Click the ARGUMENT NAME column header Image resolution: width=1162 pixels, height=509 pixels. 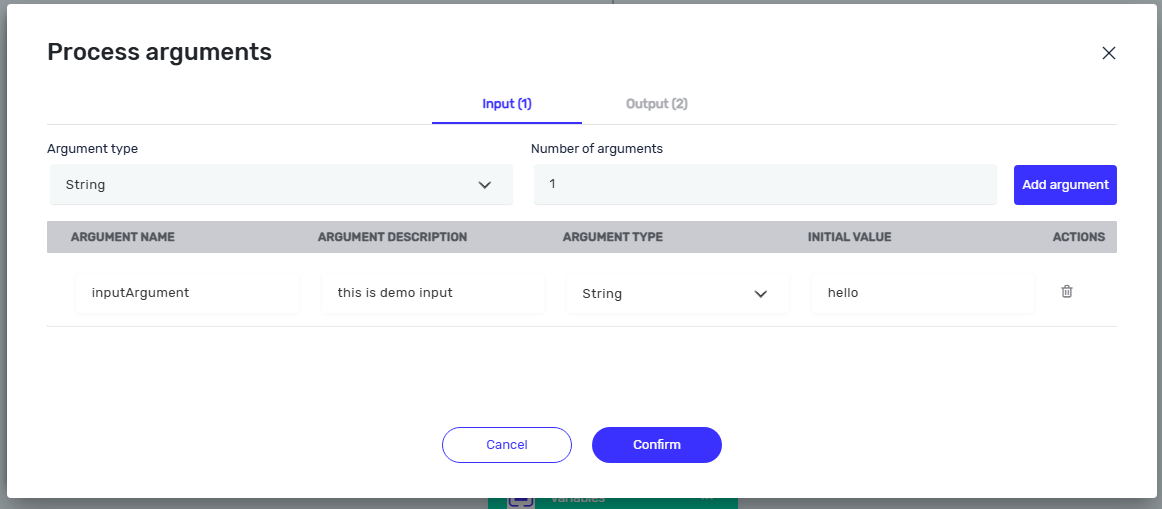pyautogui.click(x=123, y=237)
